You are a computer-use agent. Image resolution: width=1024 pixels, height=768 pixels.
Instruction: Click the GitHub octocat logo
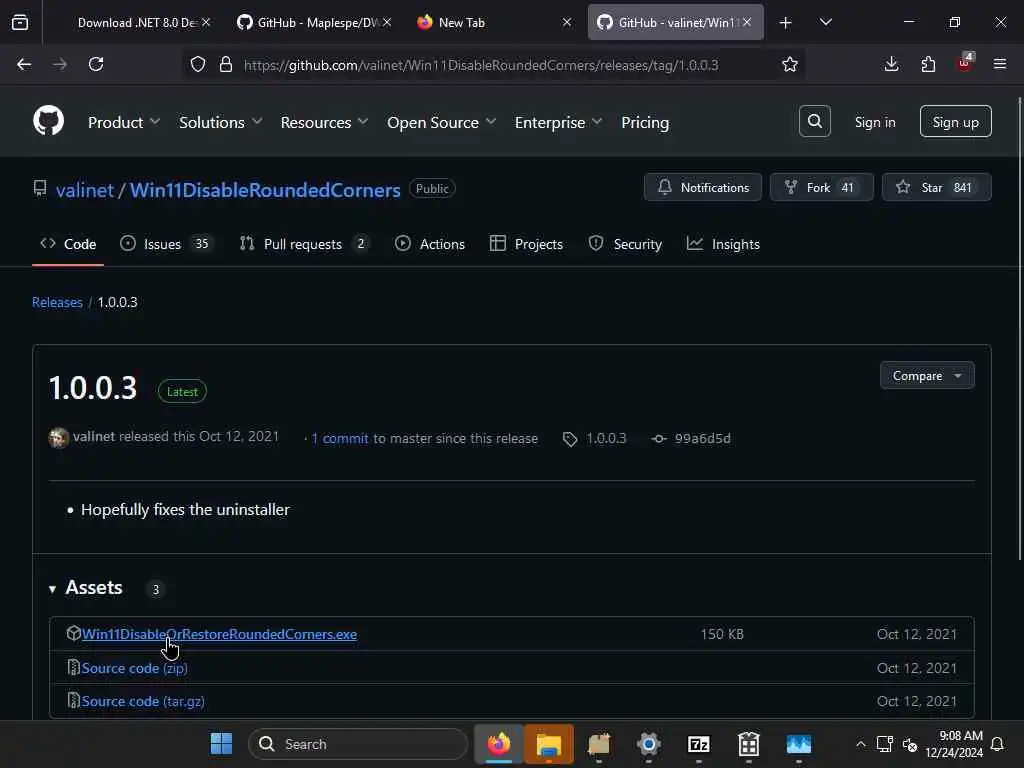coord(48,121)
